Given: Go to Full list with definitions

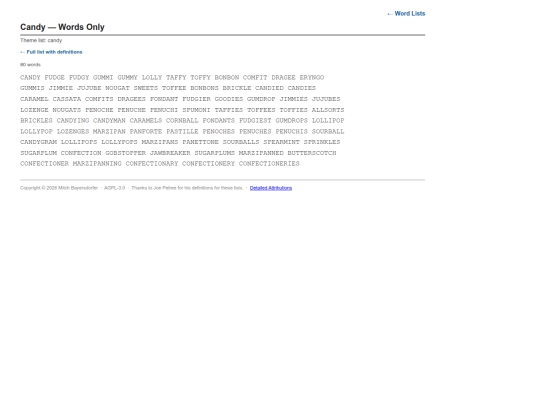Looking at the screenshot, I should pyautogui.click(x=51, y=52).
